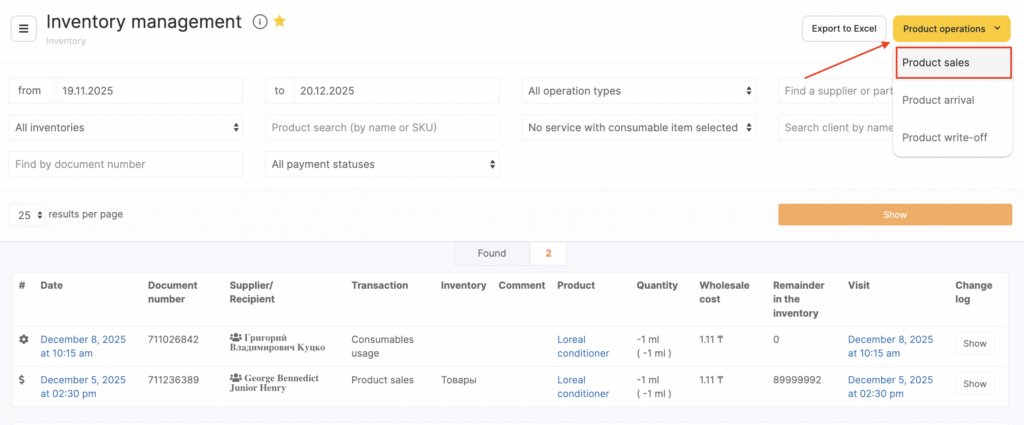
Task: Open the All inventories dropdown
Action: click(125, 128)
